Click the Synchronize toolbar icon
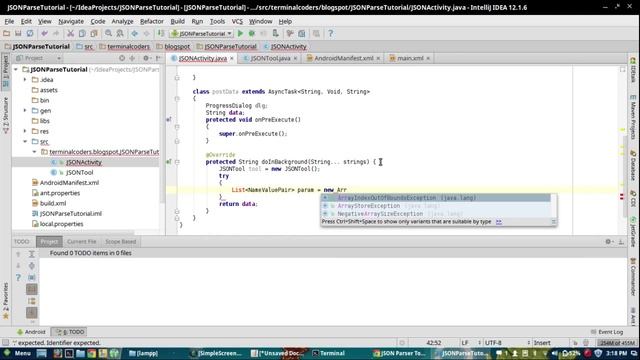The height and width of the screenshot is (360, 640). (x=30, y=33)
